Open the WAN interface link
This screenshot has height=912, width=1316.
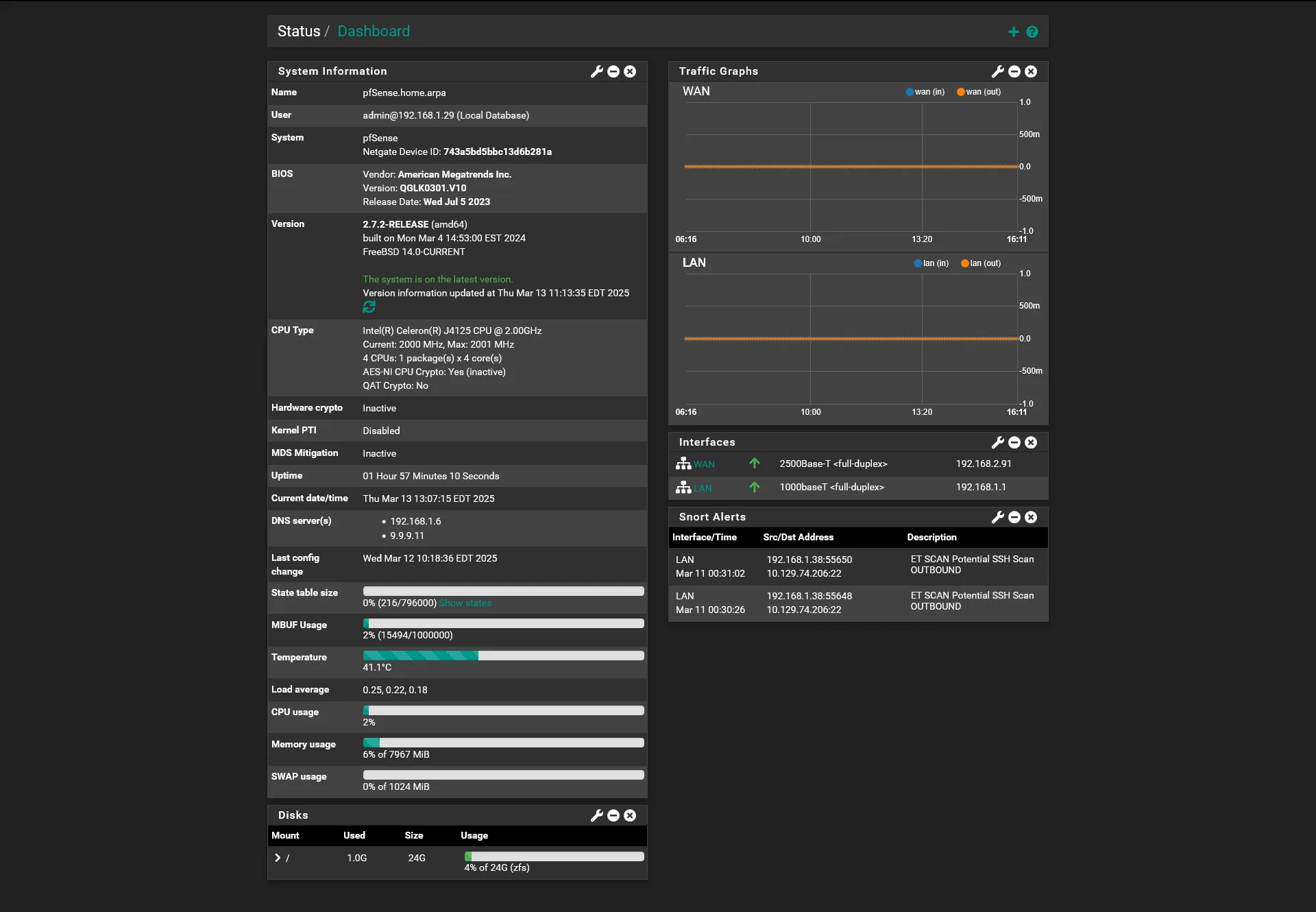pyautogui.click(x=704, y=465)
